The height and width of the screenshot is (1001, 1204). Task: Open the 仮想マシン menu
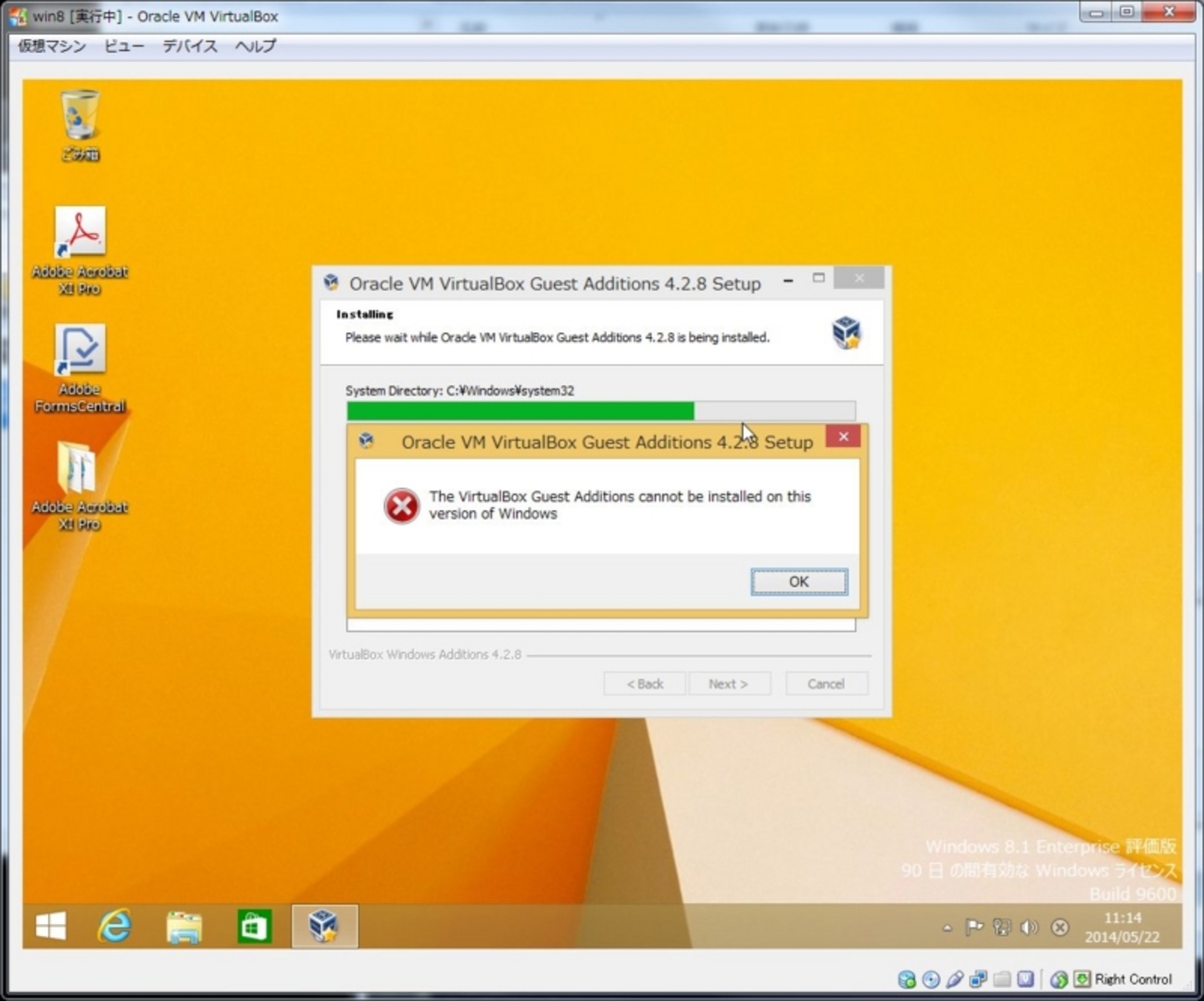[x=52, y=45]
